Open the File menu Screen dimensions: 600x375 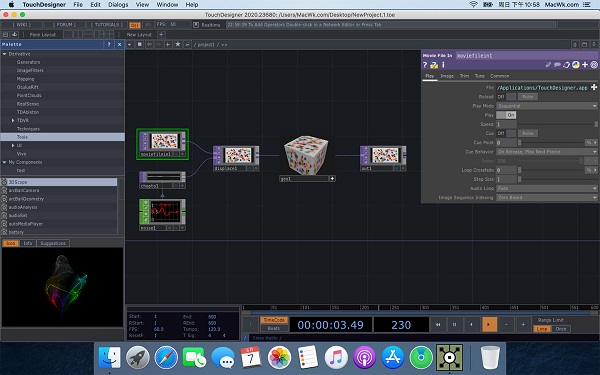78,5
